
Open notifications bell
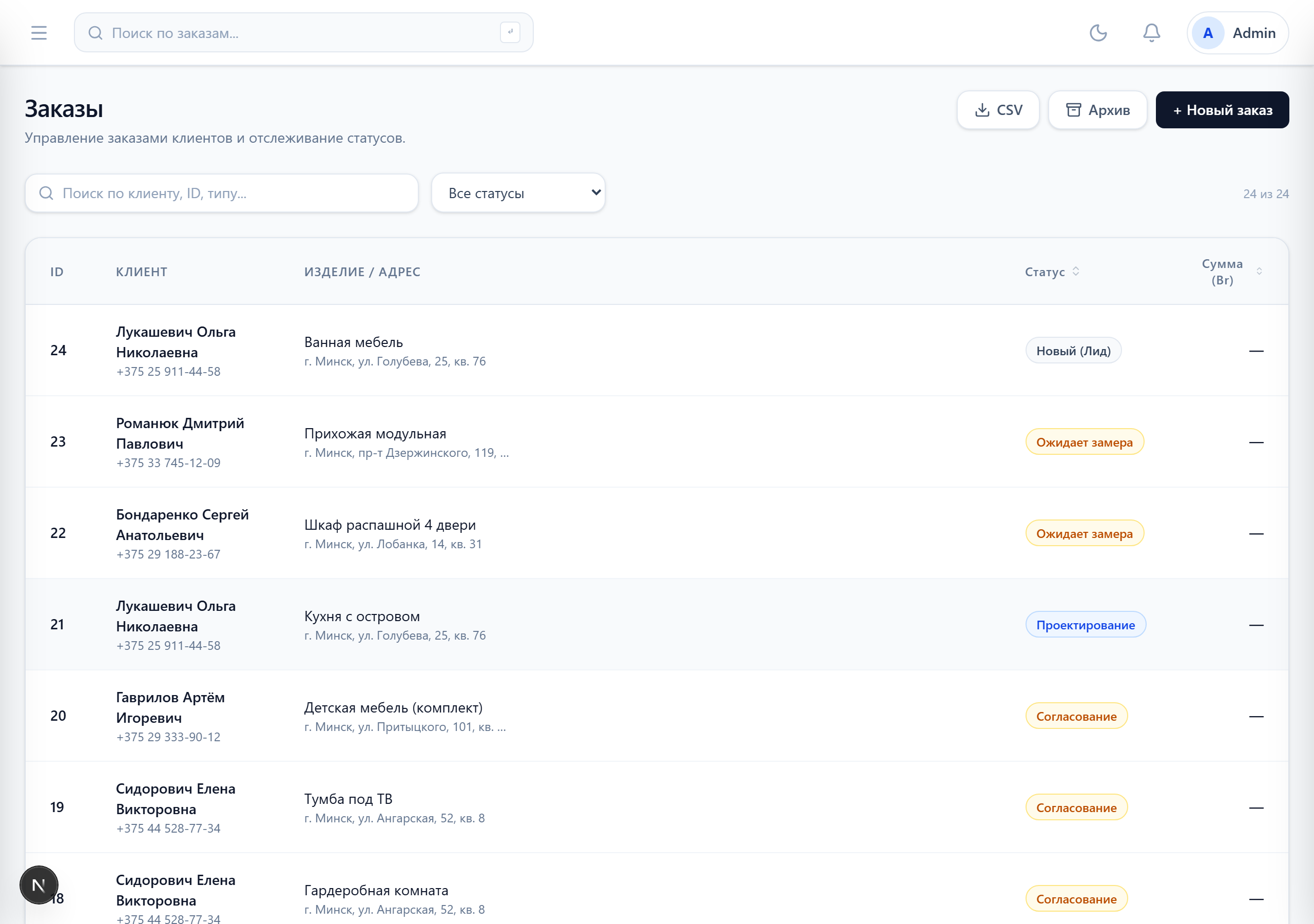[x=1151, y=33]
